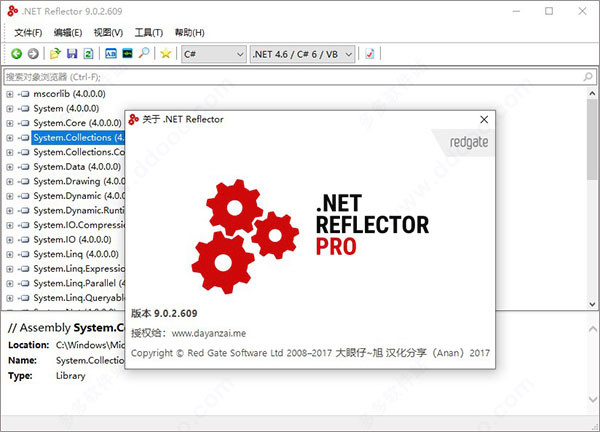Click the details pane scrollbar's down arrow

[x=592, y=399]
